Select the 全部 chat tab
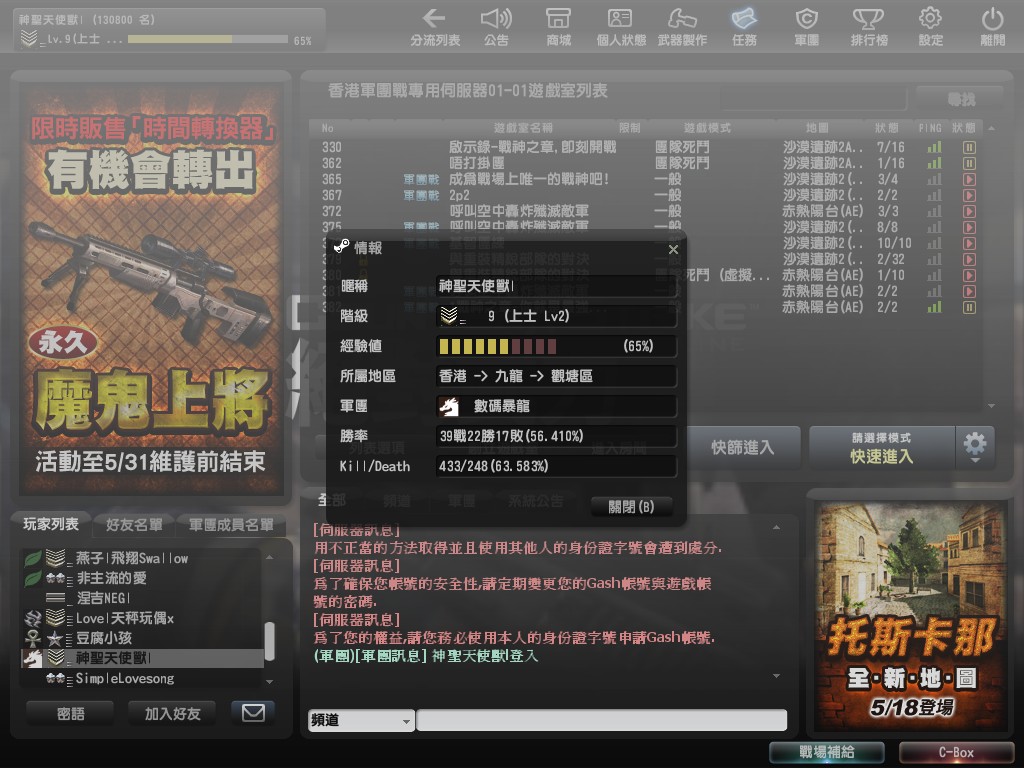 point(332,501)
